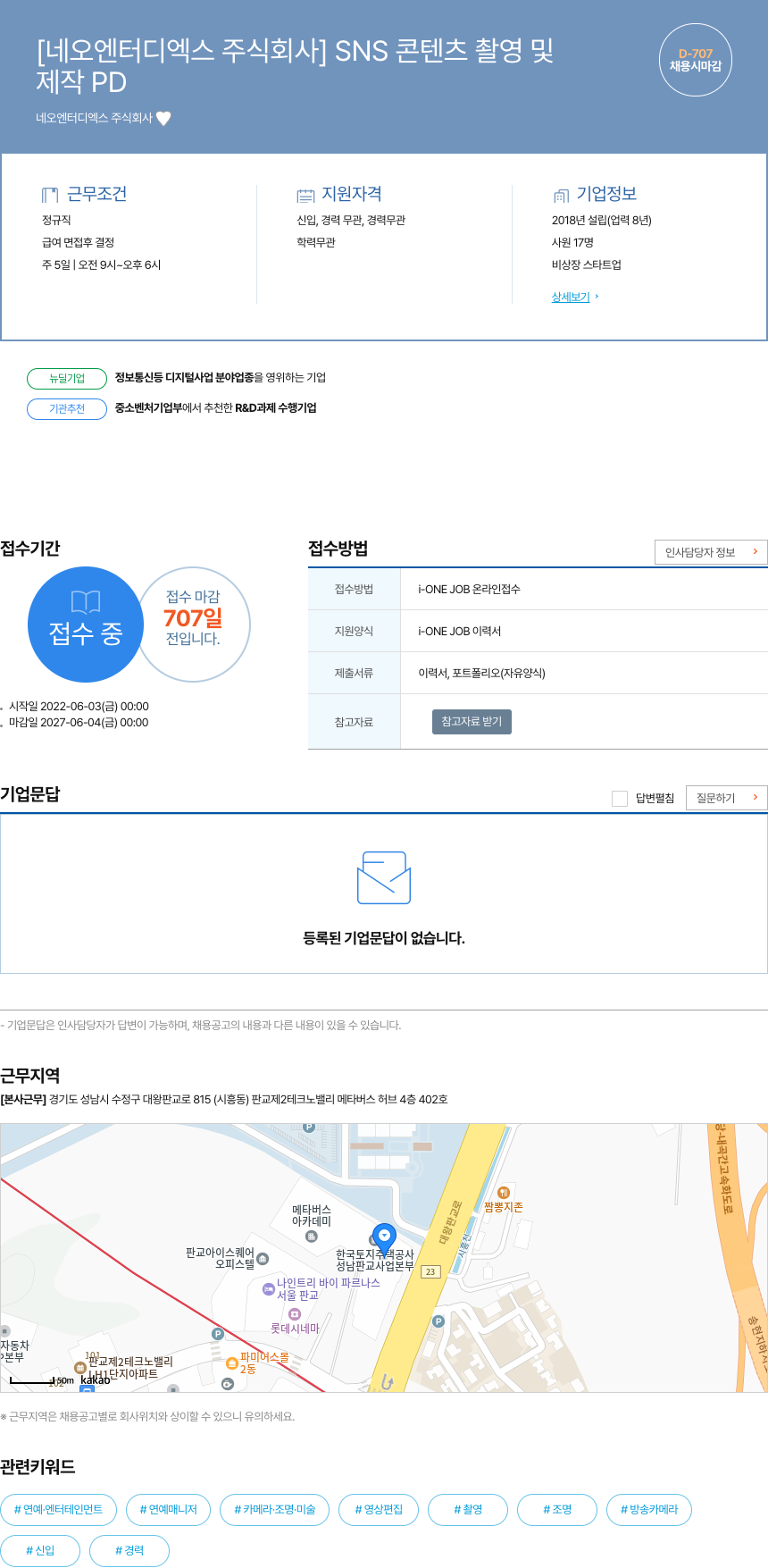
Task: Click the D-707 채용시마감 badge
Action: (696, 60)
